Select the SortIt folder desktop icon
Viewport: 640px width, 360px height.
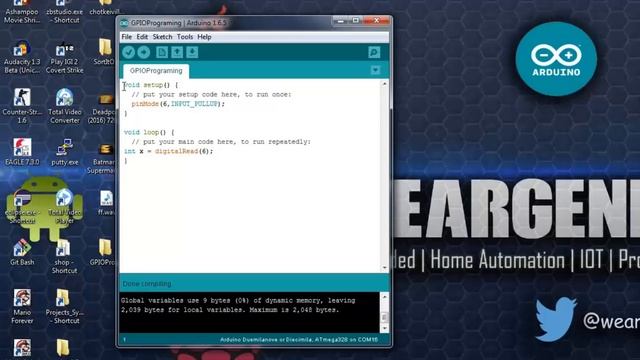pyautogui.click(x=104, y=52)
